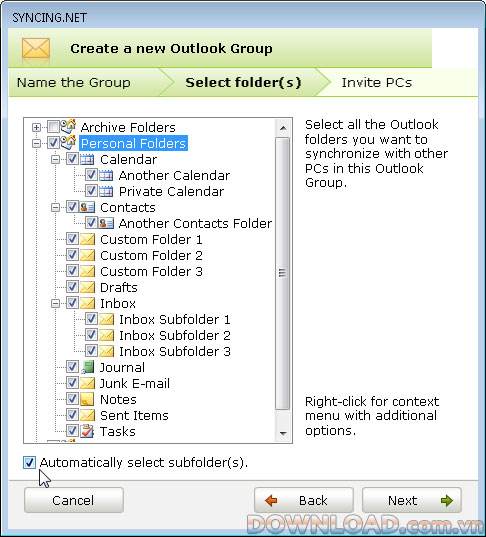Click the Custom Folder 1 envelope icon
This screenshot has height=537, width=486.
click(87, 239)
